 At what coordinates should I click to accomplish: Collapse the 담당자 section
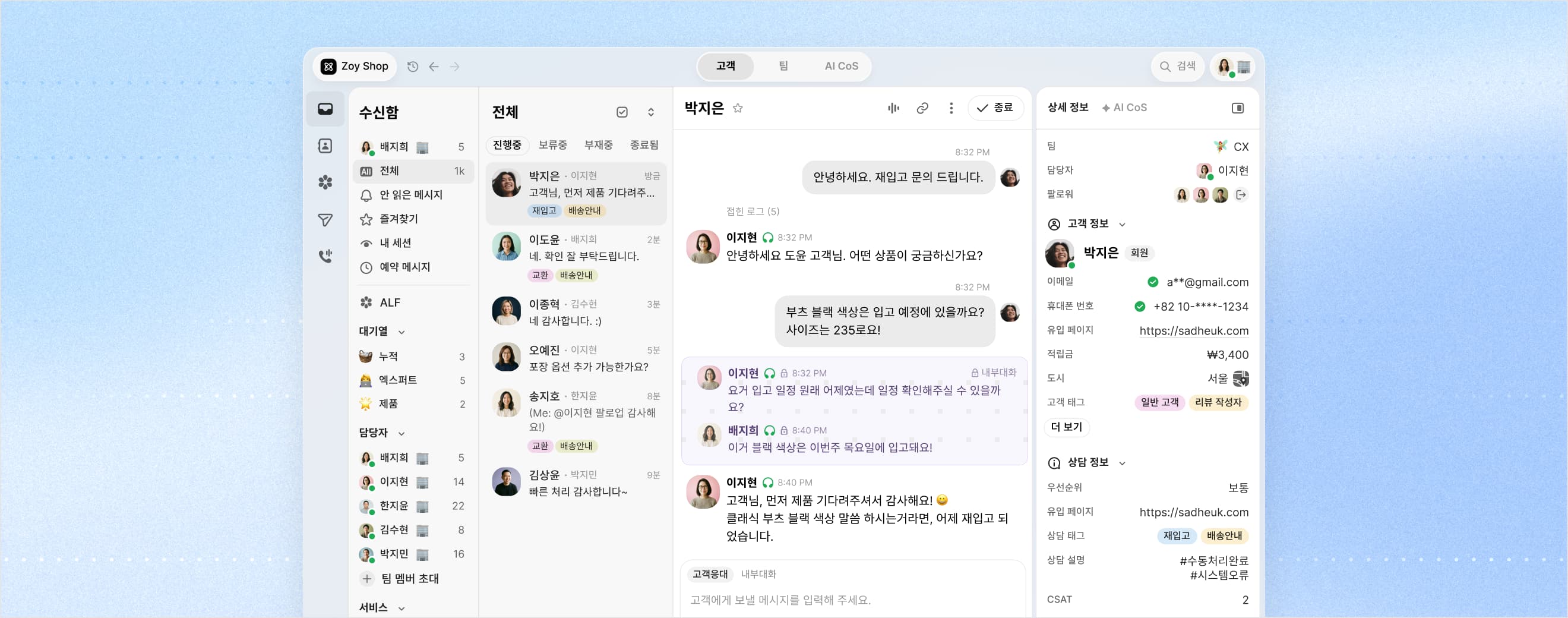pyautogui.click(x=401, y=434)
